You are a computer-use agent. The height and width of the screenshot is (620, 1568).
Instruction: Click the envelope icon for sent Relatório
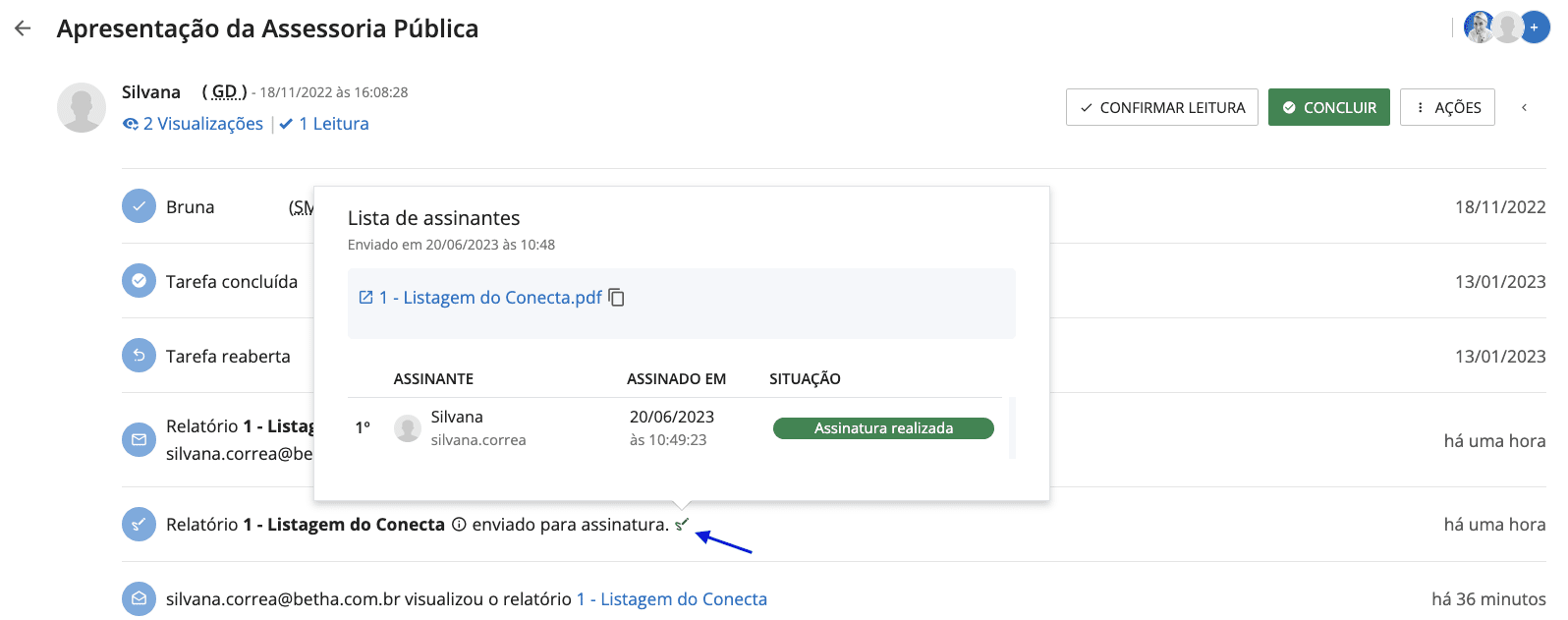pos(139,439)
